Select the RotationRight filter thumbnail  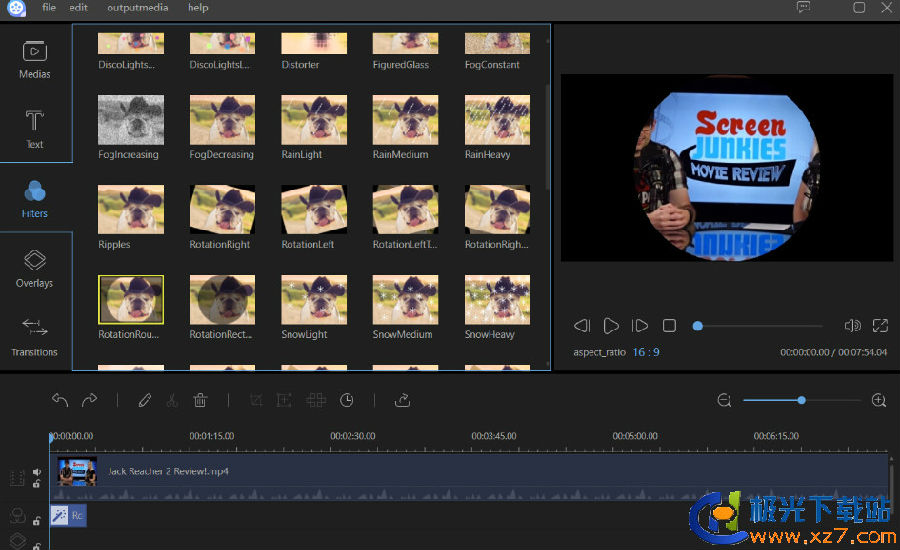pos(222,210)
